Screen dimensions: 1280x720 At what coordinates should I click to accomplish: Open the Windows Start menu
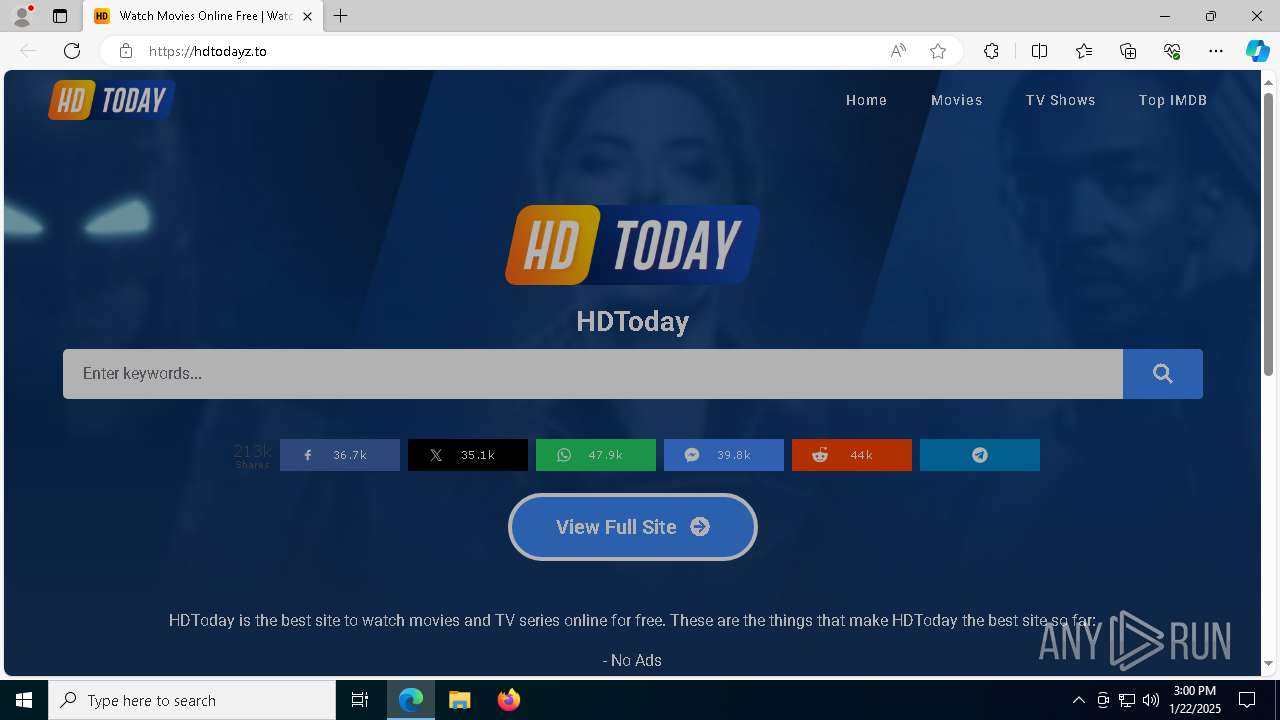pos(24,700)
